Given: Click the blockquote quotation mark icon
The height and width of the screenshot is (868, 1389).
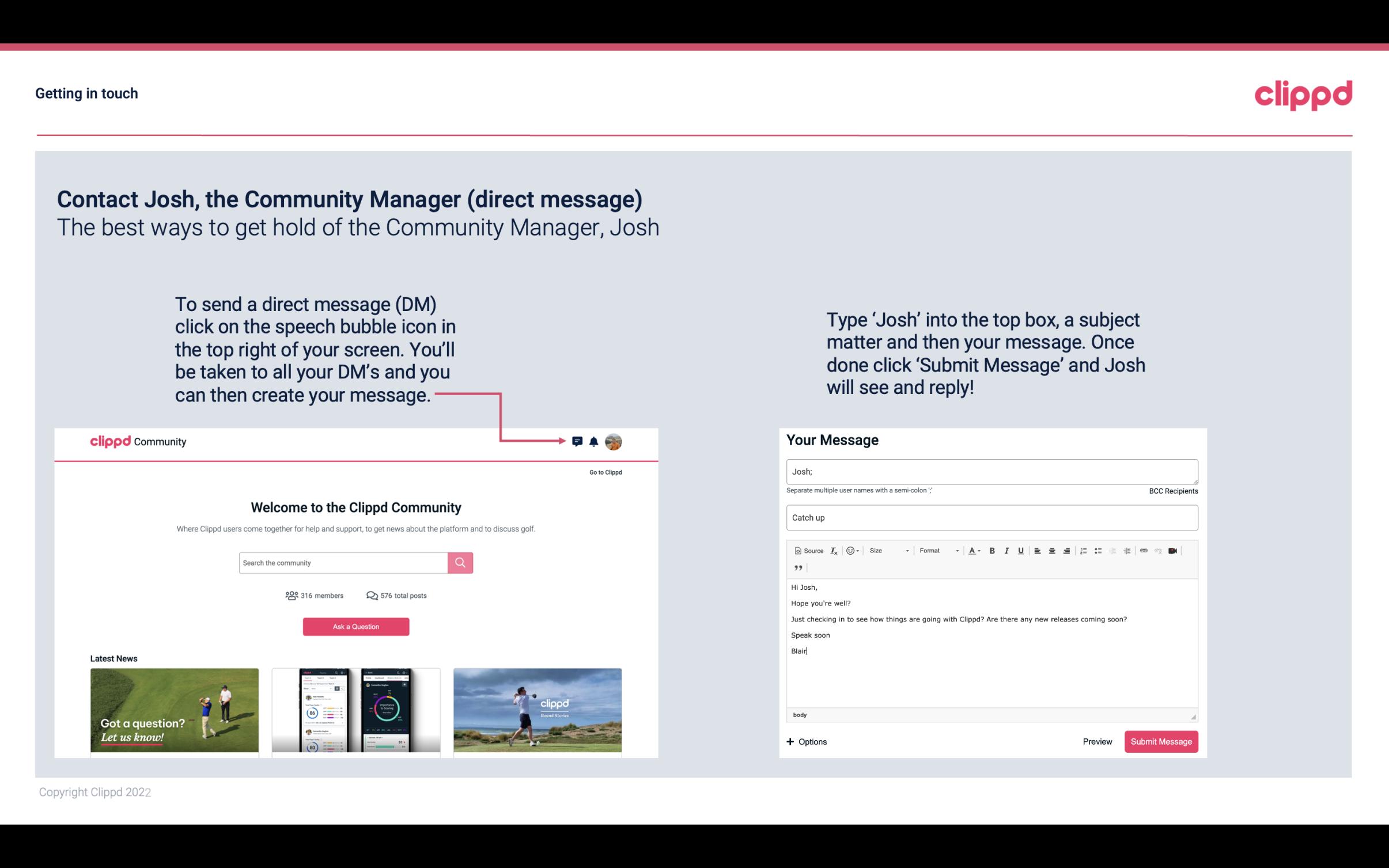Looking at the screenshot, I should 796,568.
